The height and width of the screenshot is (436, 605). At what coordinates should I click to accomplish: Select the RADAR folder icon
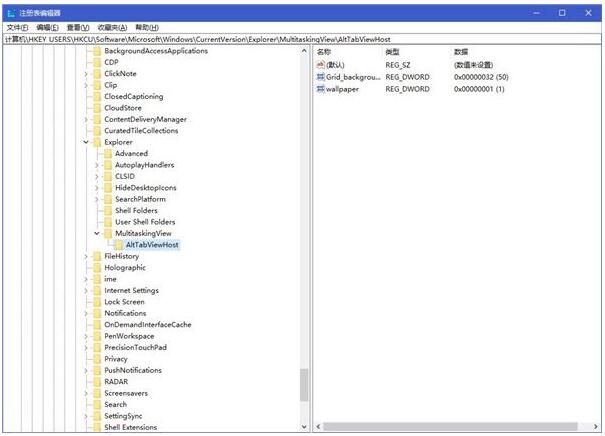click(97, 382)
